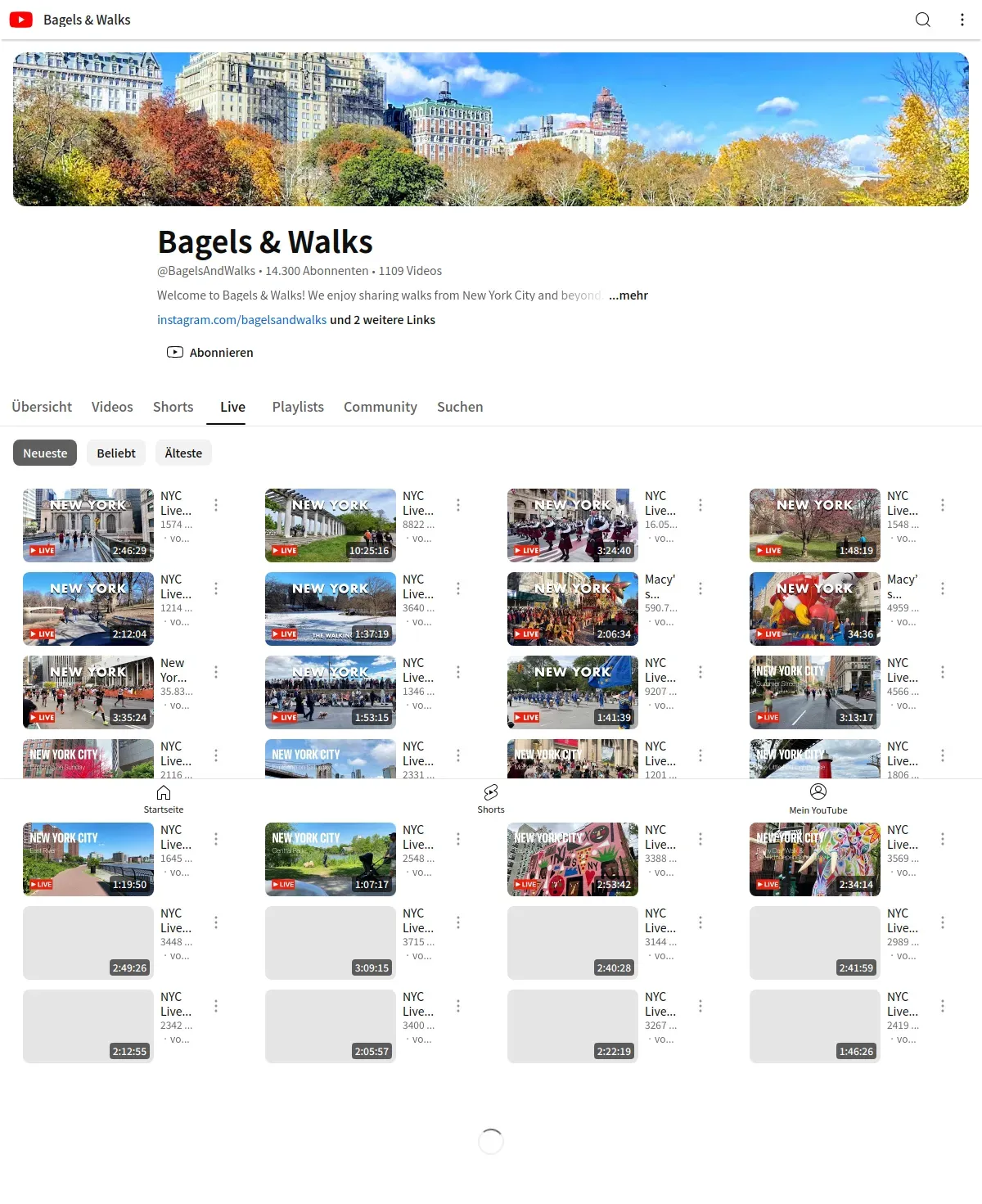
Task: Select the Älteste filter chip
Action: [183, 453]
